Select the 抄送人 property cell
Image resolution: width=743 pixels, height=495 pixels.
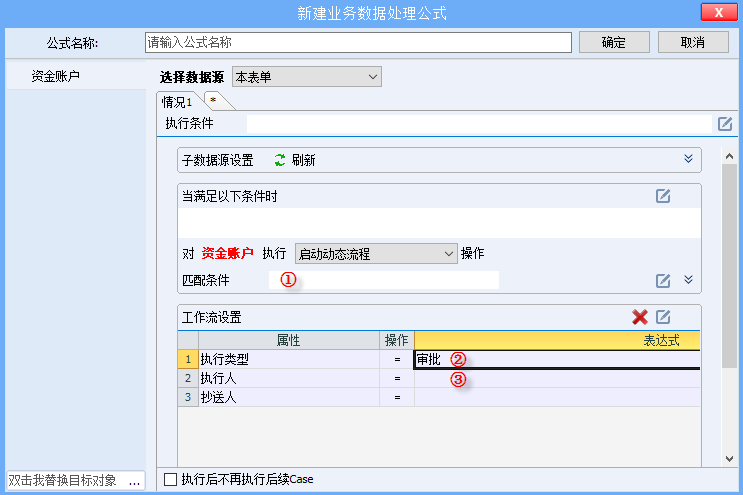tap(289, 397)
